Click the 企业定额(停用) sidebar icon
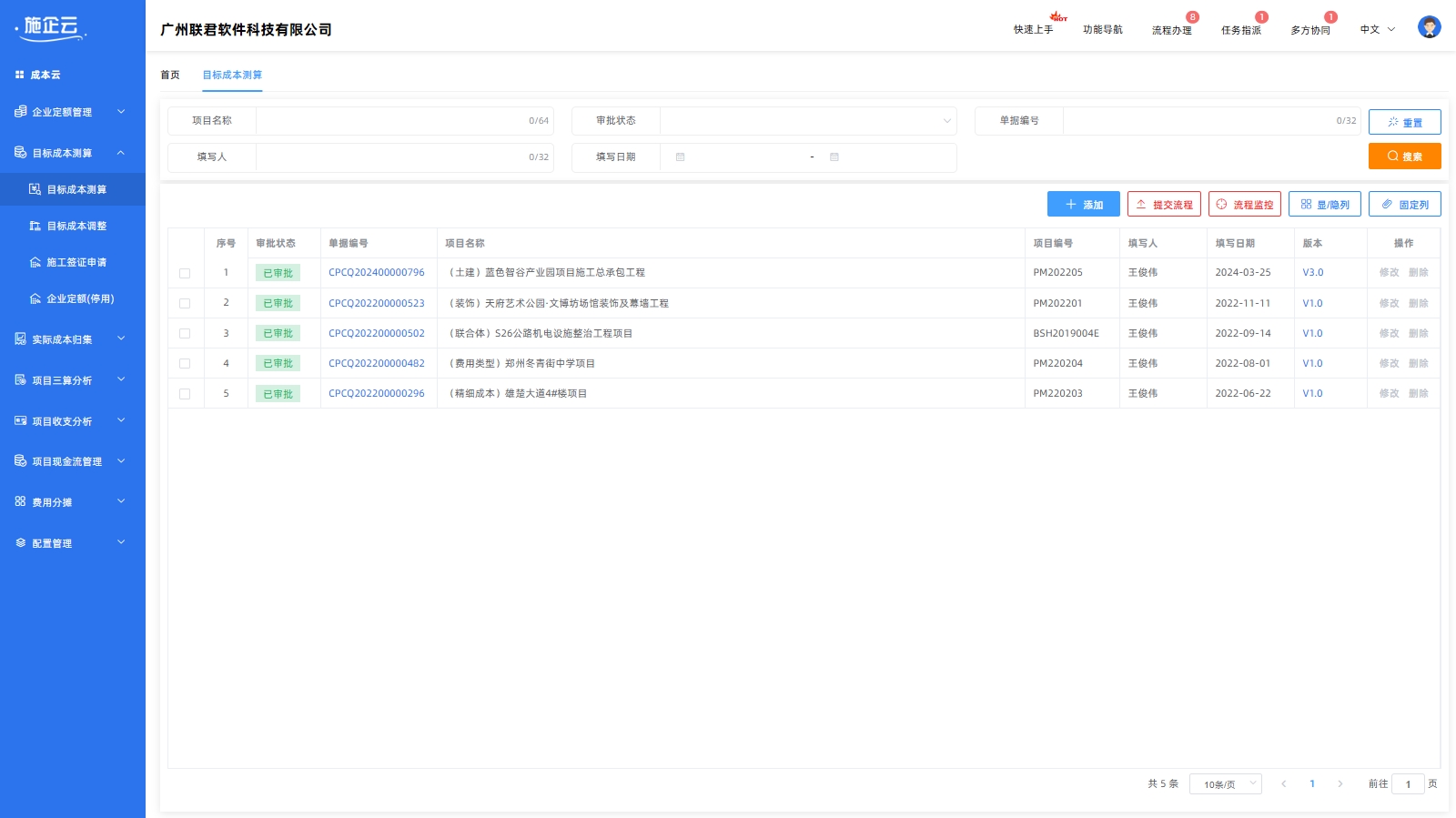Viewport: 1456px width, 818px height. coord(35,298)
